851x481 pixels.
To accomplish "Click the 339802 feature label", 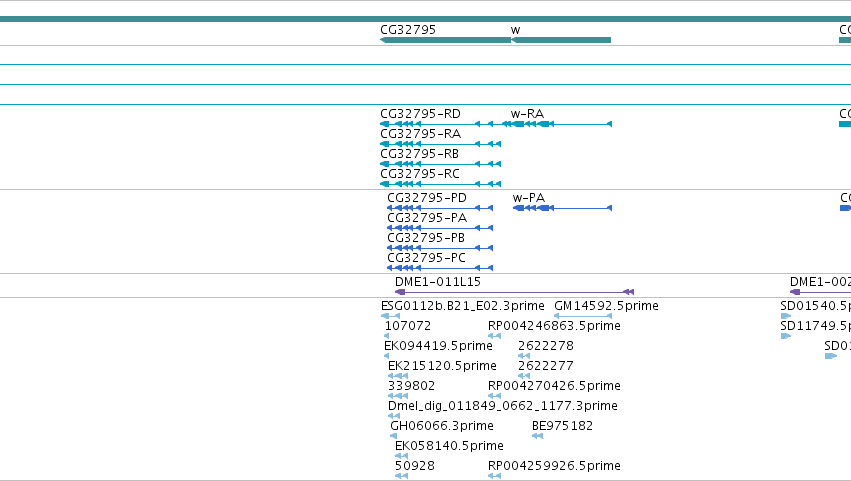I will click(x=411, y=386).
